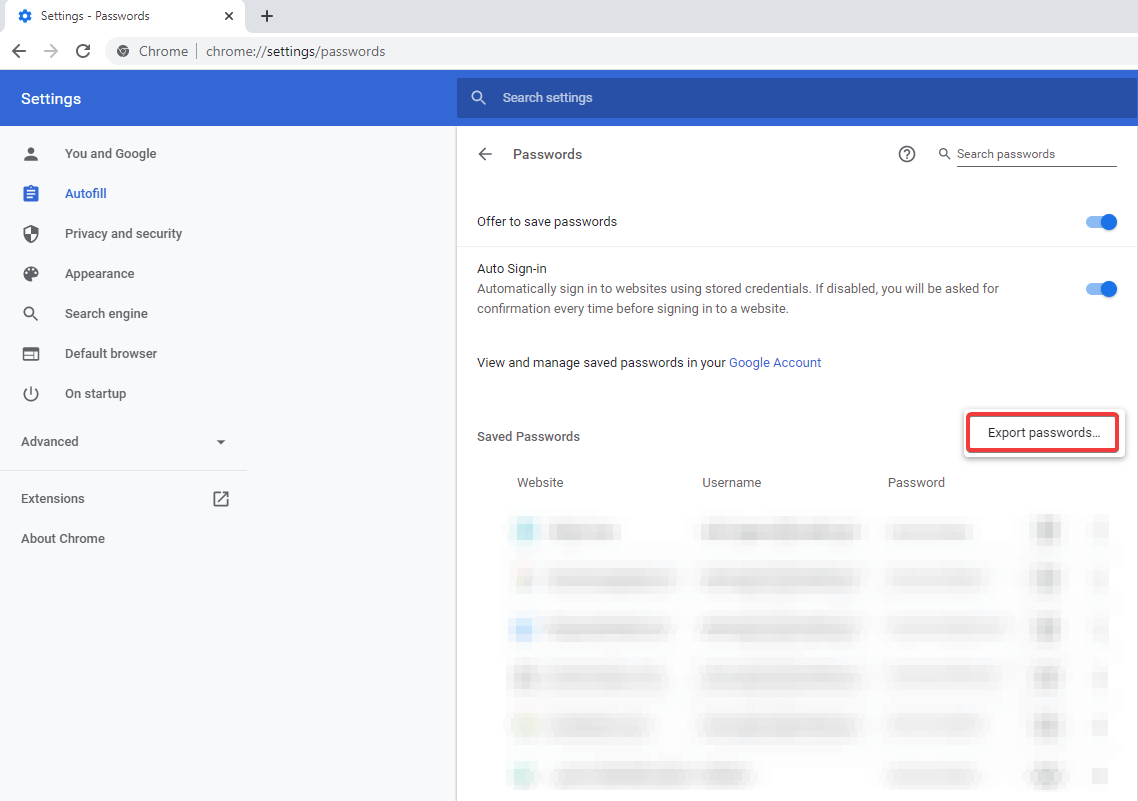This screenshot has width=1138, height=801.
Task: Click the On startup power icon
Action: click(x=31, y=393)
